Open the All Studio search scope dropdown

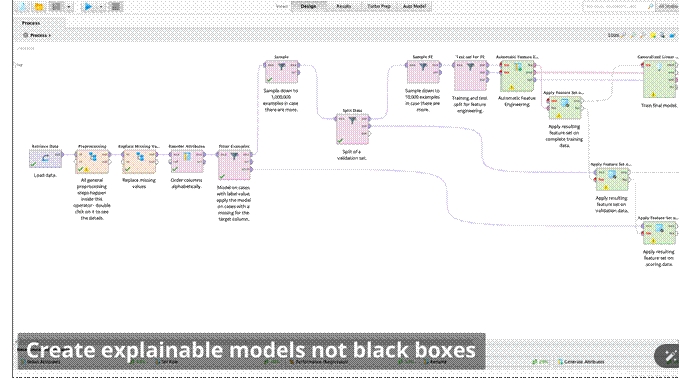[668, 6]
